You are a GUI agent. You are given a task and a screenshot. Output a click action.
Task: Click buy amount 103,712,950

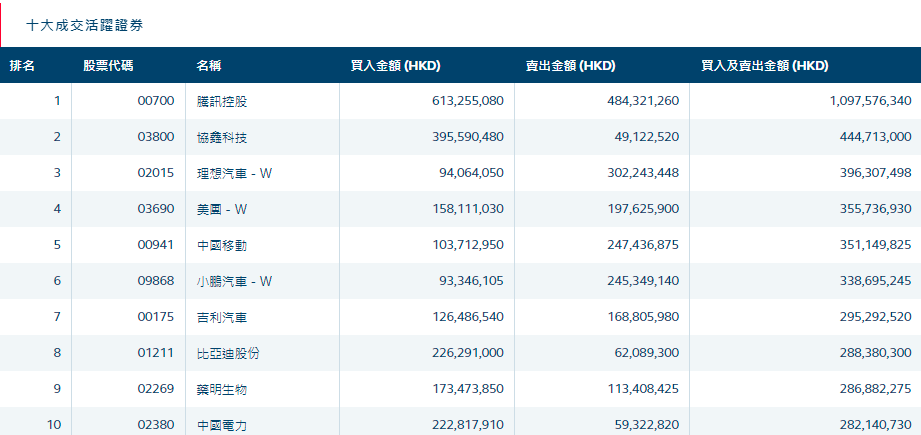[x=468, y=245]
